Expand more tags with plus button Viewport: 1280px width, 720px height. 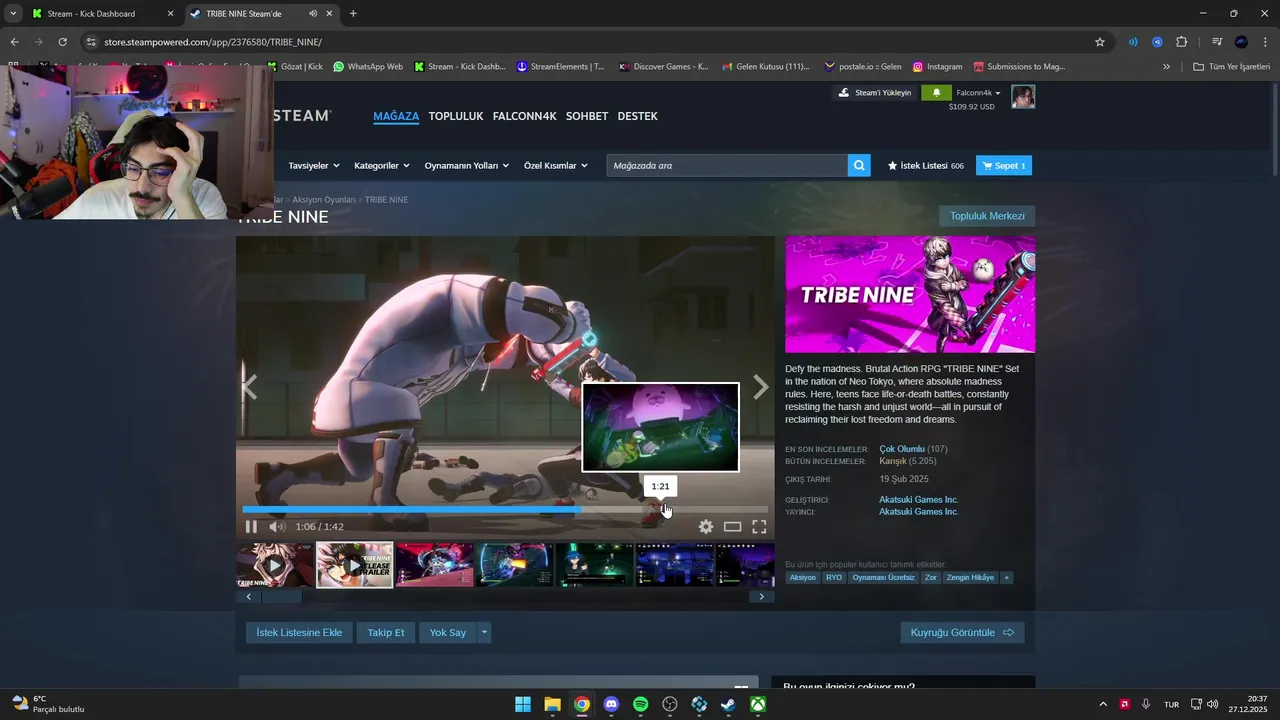point(1007,577)
